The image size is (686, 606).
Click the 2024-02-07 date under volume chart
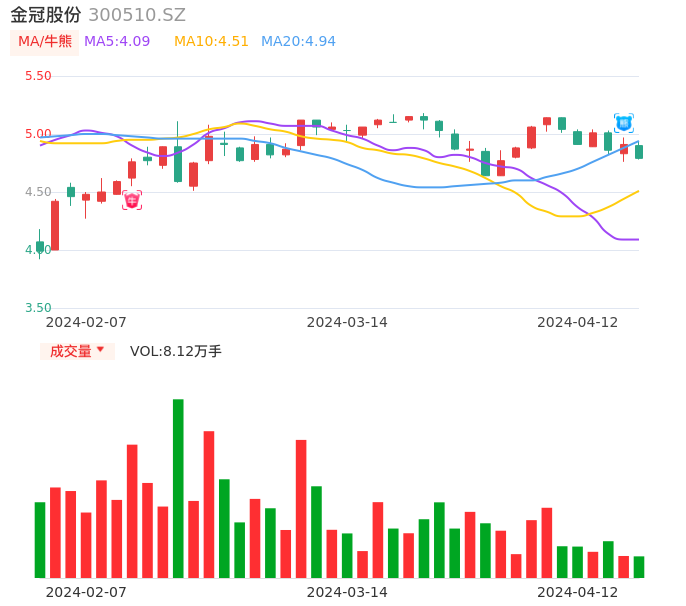(86, 592)
